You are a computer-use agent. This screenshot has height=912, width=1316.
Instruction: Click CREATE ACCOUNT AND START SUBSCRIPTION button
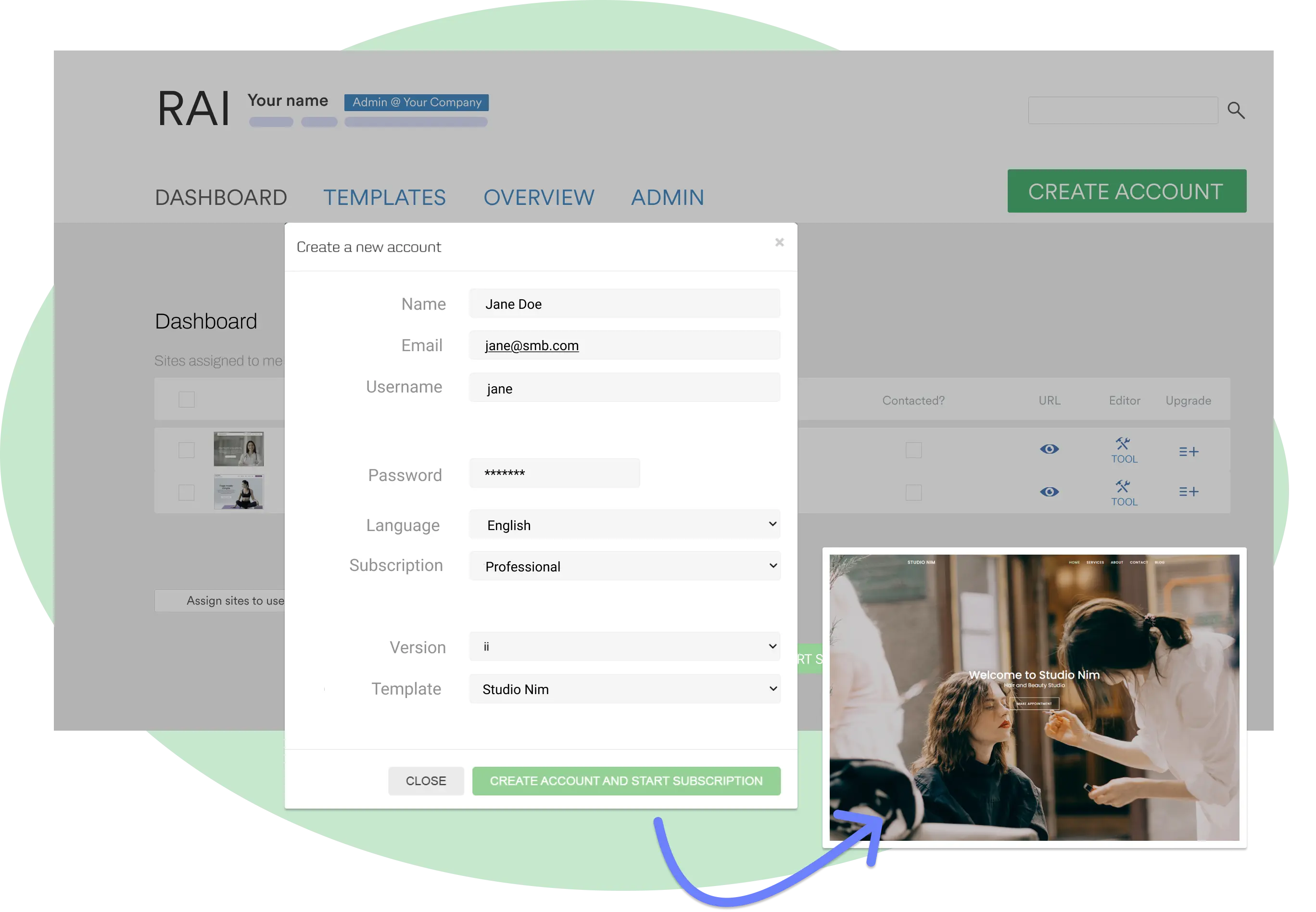click(x=626, y=781)
